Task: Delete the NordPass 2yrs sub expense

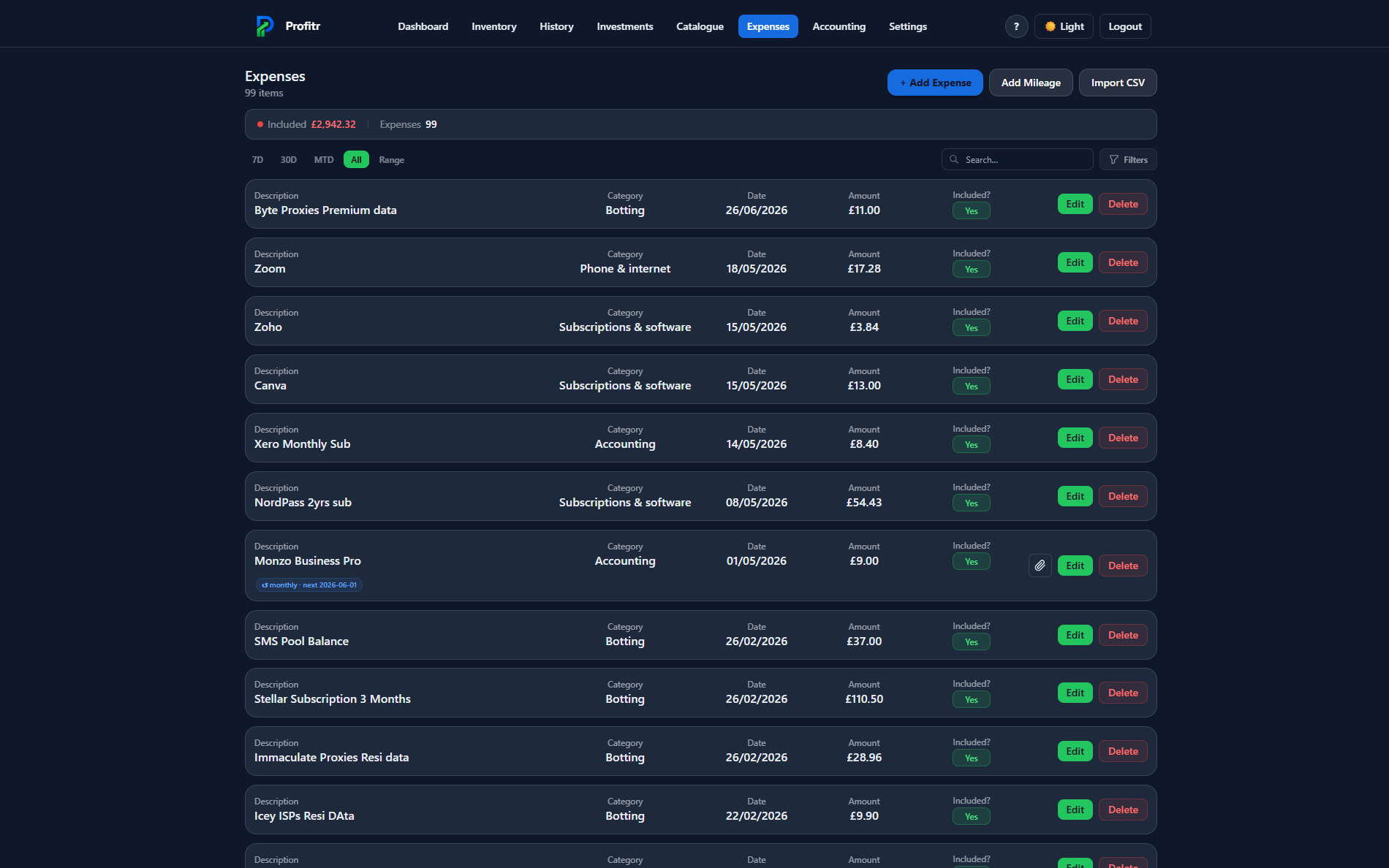Action: pyautogui.click(x=1123, y=496)
